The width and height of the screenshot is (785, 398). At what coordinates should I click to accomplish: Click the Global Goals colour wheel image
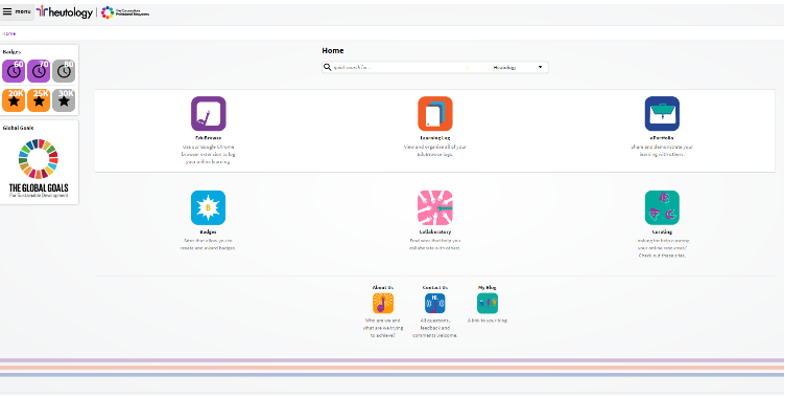[39, 159]
